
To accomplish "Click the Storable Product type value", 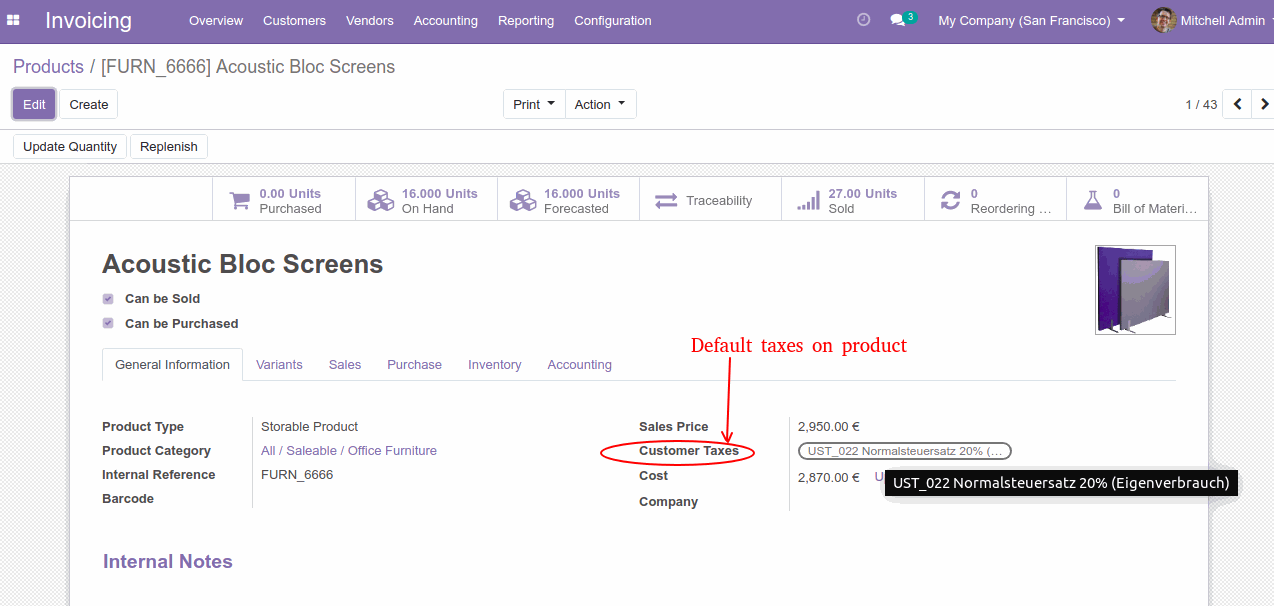I will [309, 427].
